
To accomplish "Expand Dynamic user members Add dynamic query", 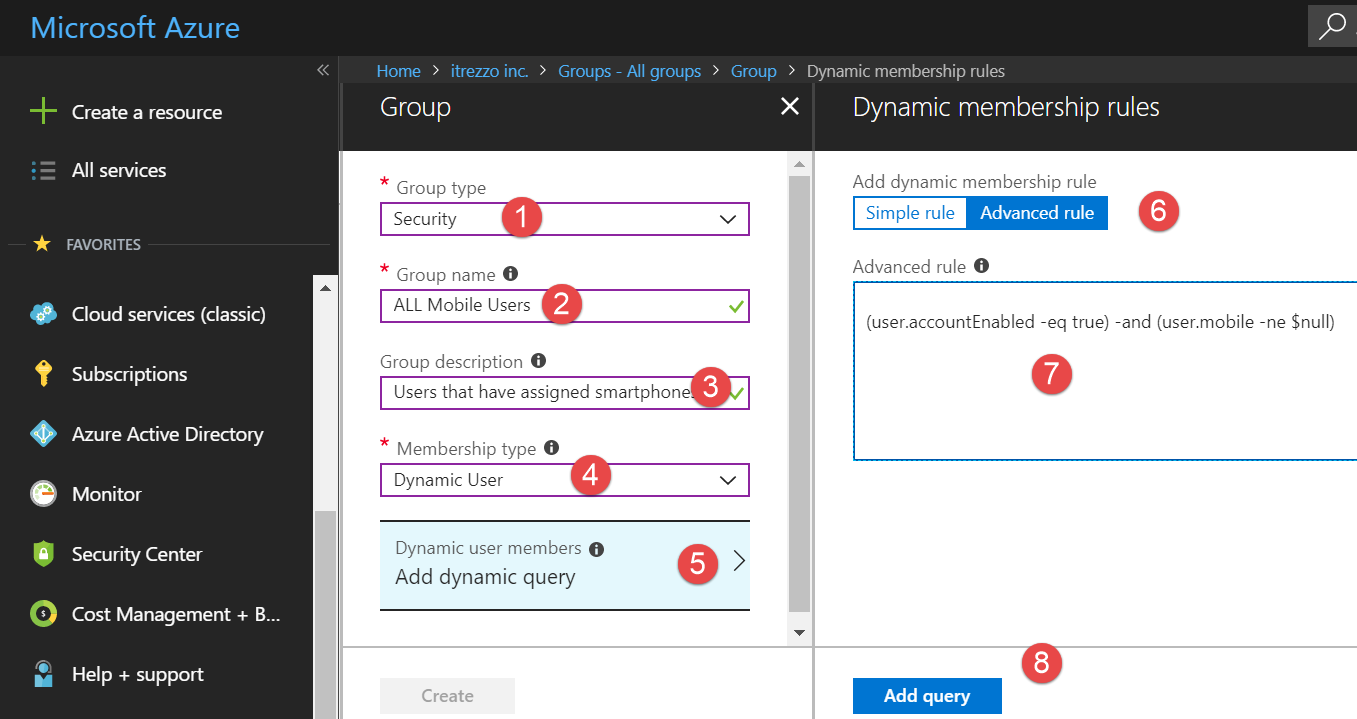I will coord(564,564).
